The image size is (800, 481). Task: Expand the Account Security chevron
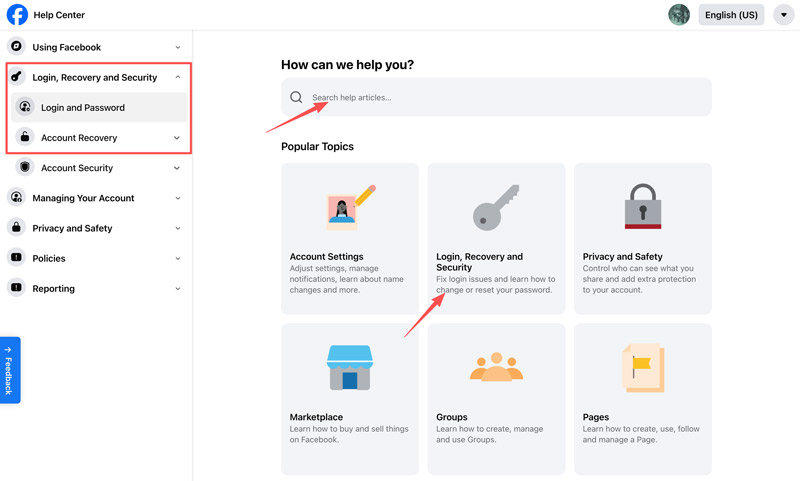click(177, 168)
